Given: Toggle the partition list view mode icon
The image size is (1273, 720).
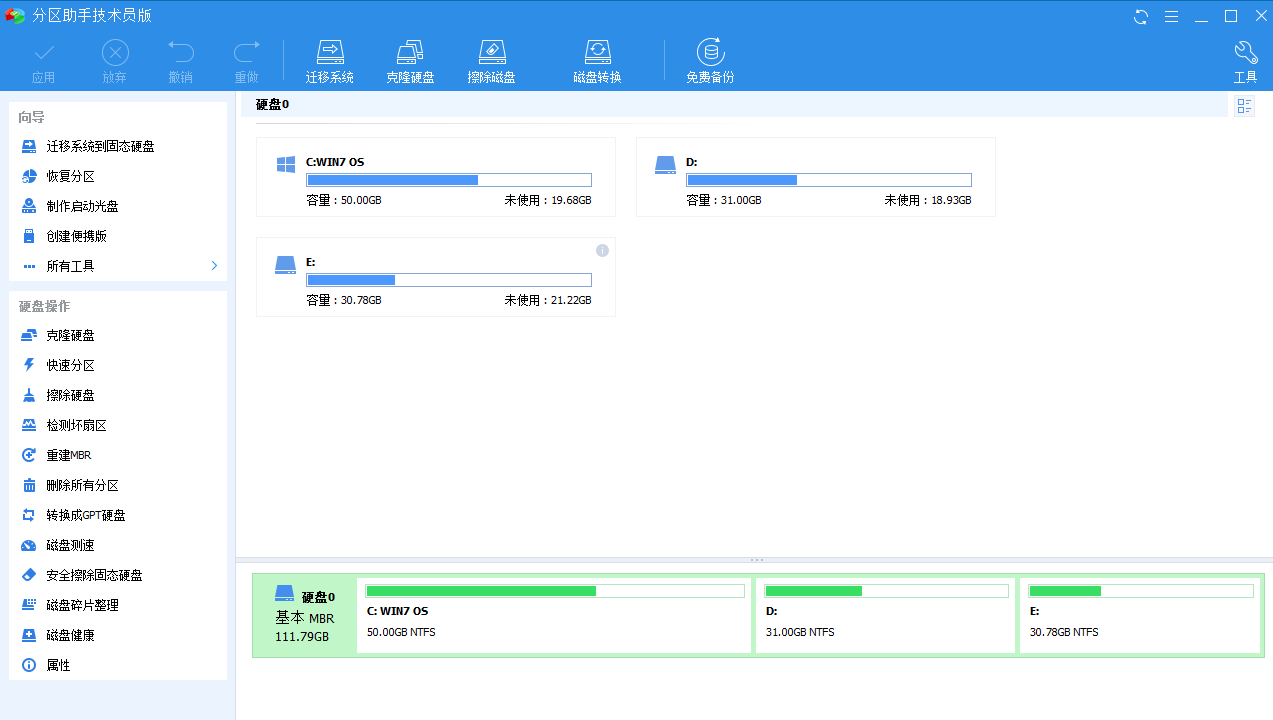Looking at the screenshot, I should click(1244, 106).
